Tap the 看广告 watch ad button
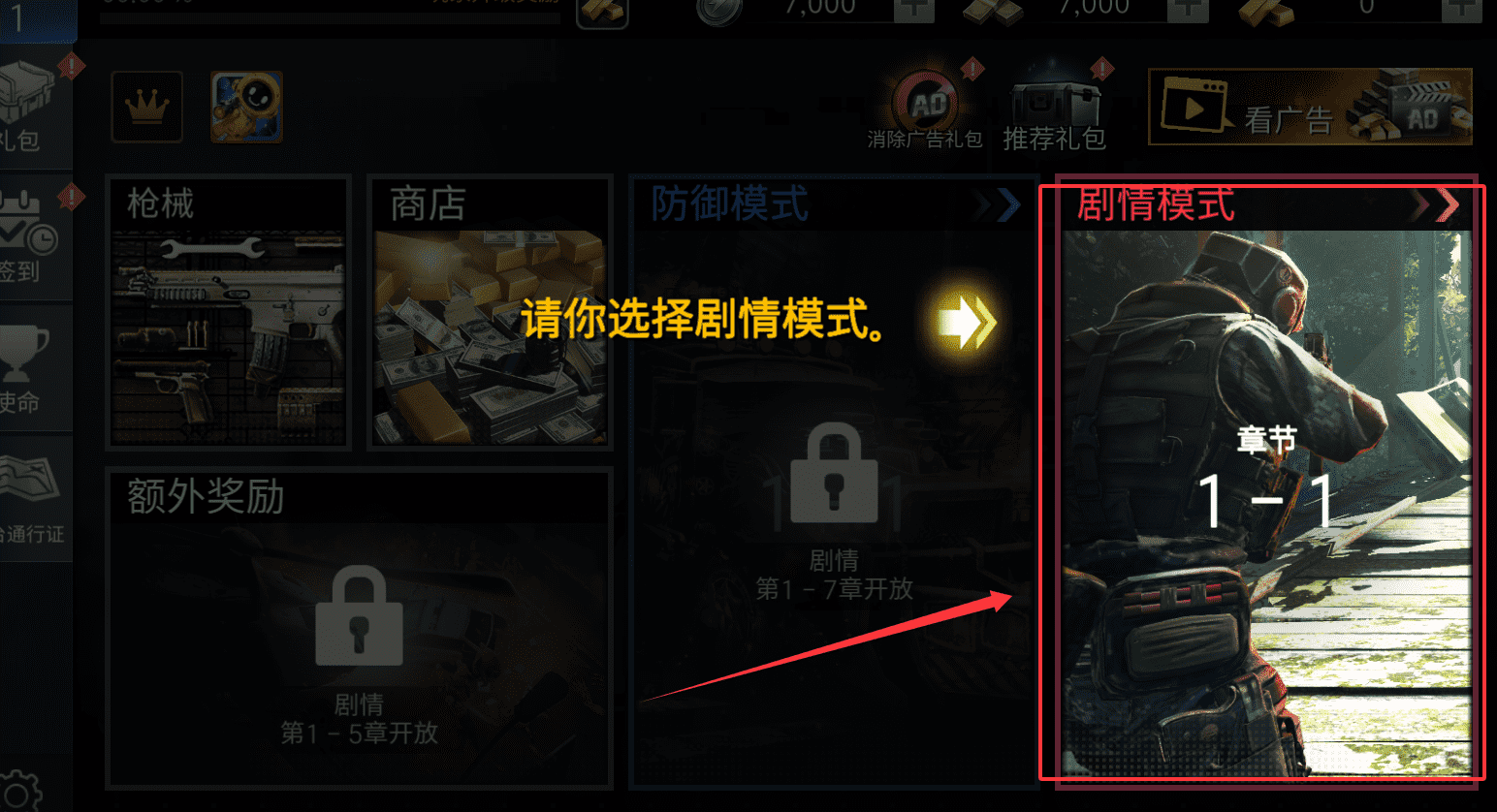This screenshot has height=812, width=1497. (x=1311, y=107)
